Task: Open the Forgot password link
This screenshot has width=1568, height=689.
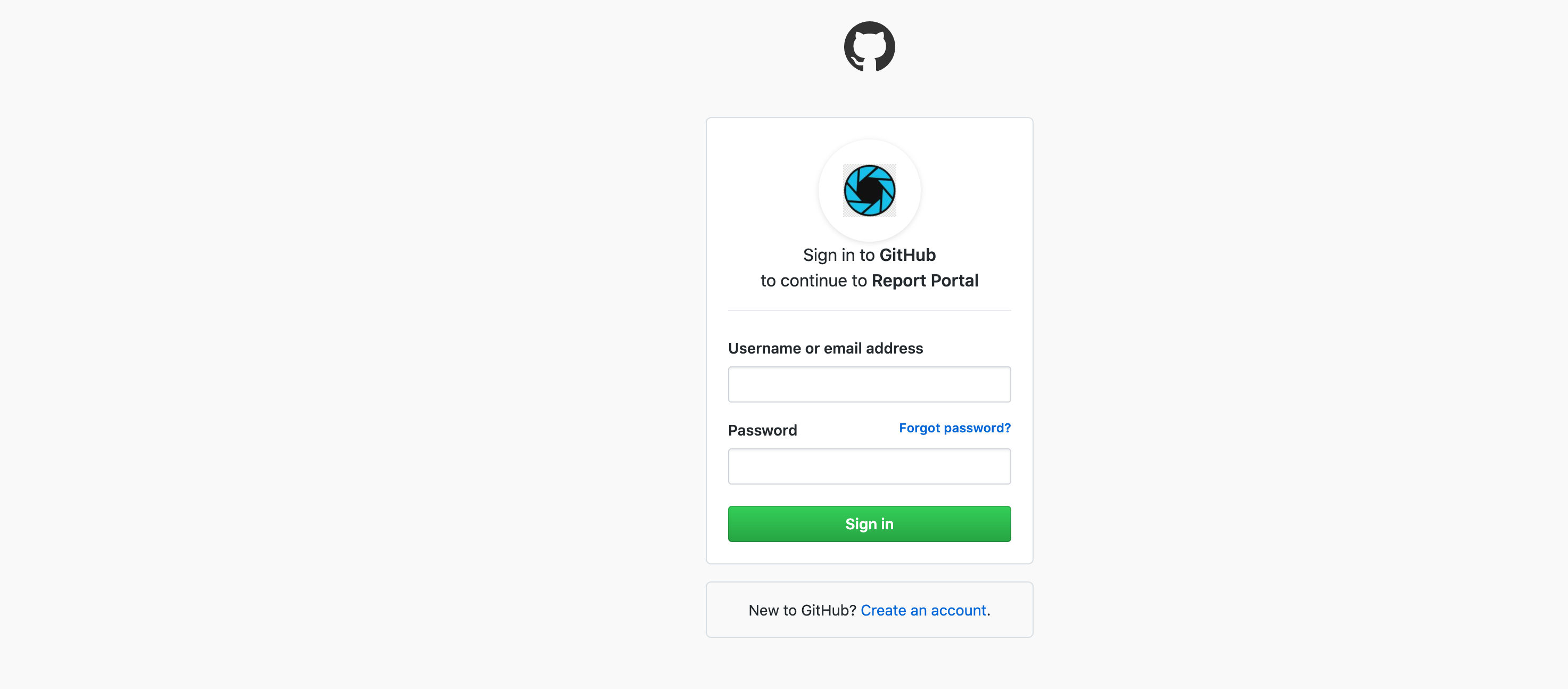Action: coord(953,428)
